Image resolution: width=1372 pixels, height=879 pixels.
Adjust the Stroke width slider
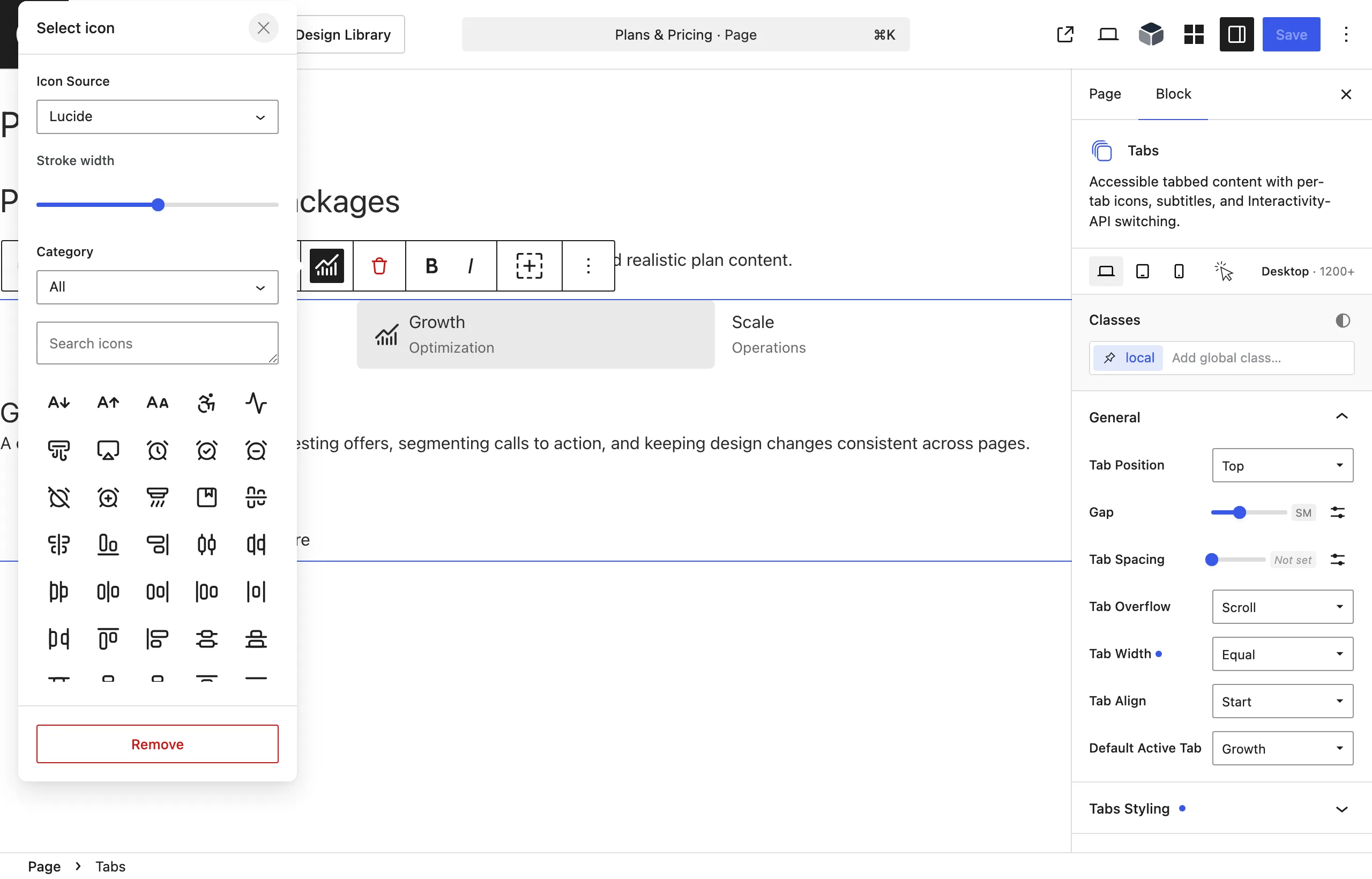point(158,205)
